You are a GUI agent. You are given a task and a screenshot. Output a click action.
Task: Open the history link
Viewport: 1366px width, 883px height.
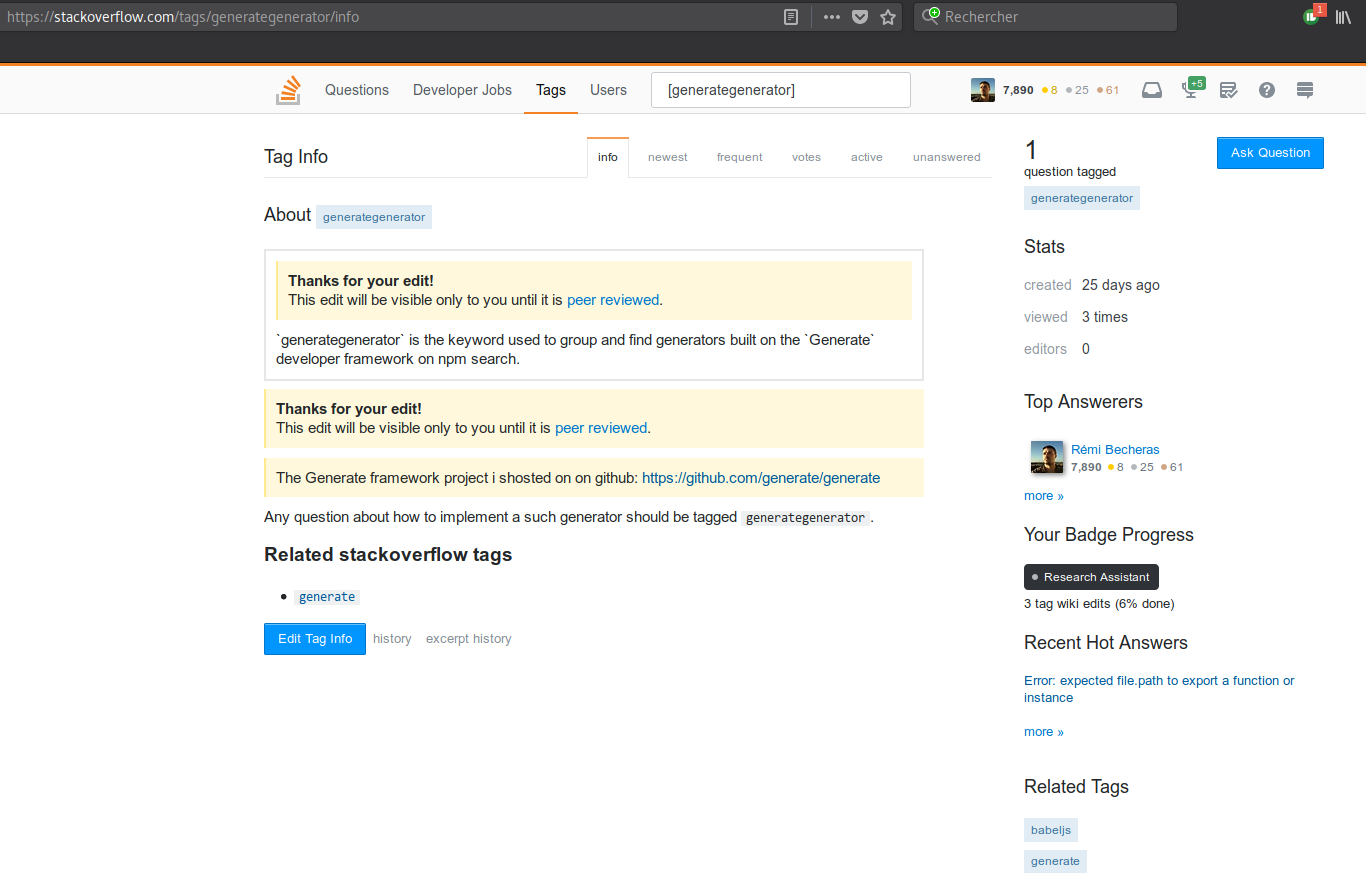pyautogui.click(x=392, y=639)
